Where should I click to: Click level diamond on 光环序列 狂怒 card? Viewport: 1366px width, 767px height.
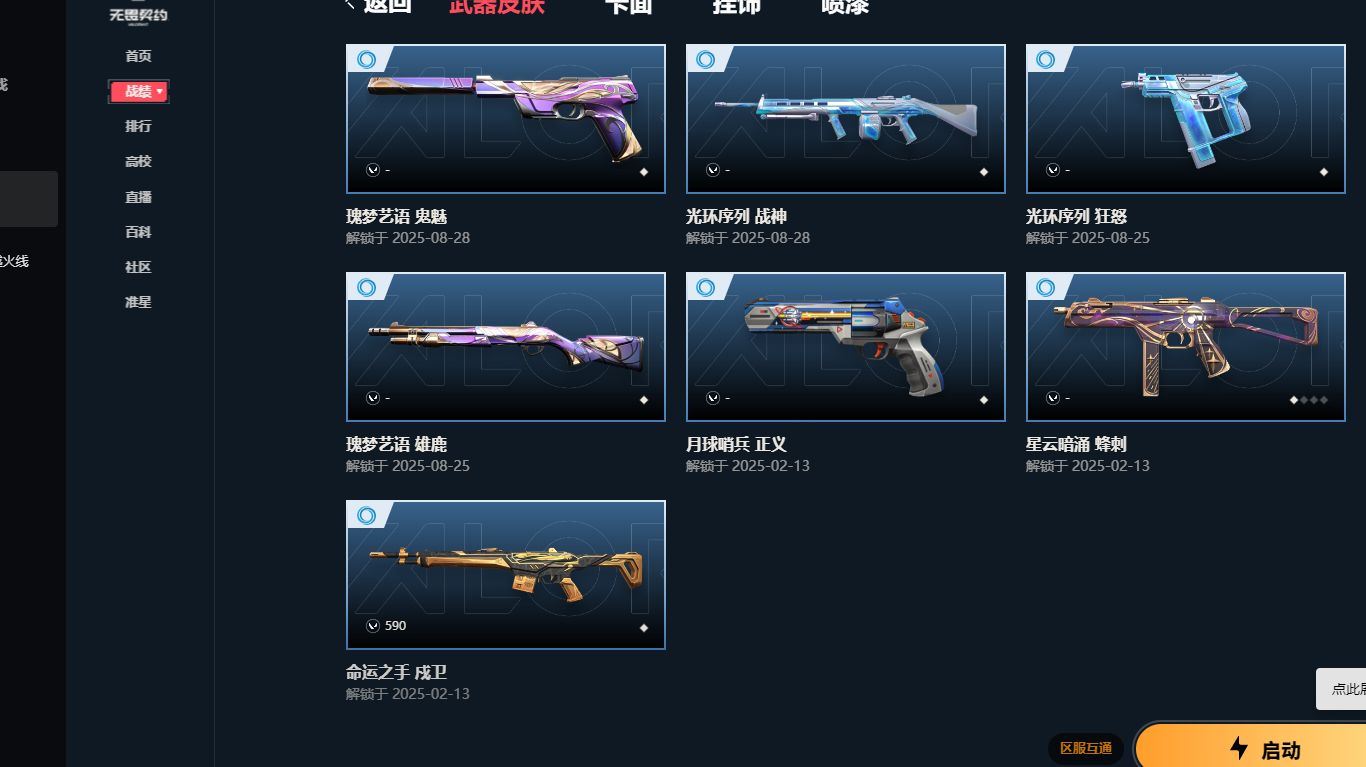[x=1324, y=172]
